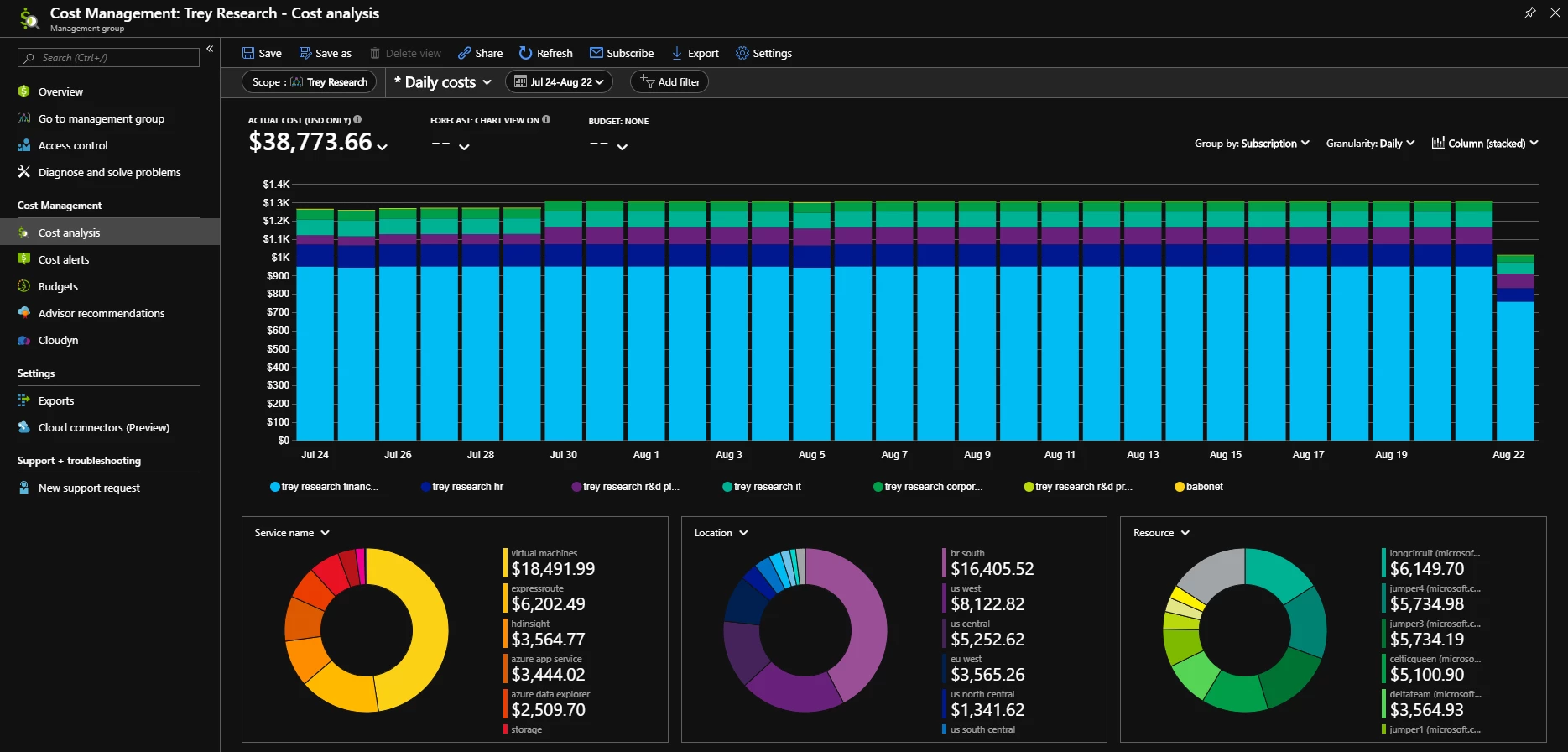The height and width of the screenshot is (752, 1568).
Task: Click the Delete view trash icon
Action: [375, 53]
